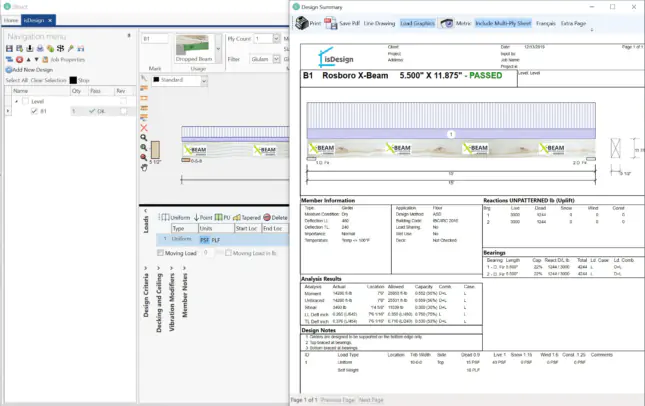
Task: Close the isDesign tab
Action: (50, 20)
